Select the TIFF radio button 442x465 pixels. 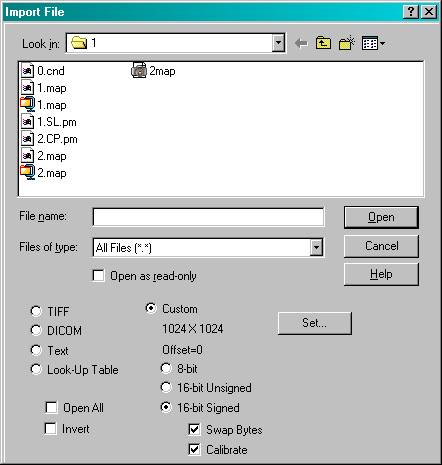point(36,311)
